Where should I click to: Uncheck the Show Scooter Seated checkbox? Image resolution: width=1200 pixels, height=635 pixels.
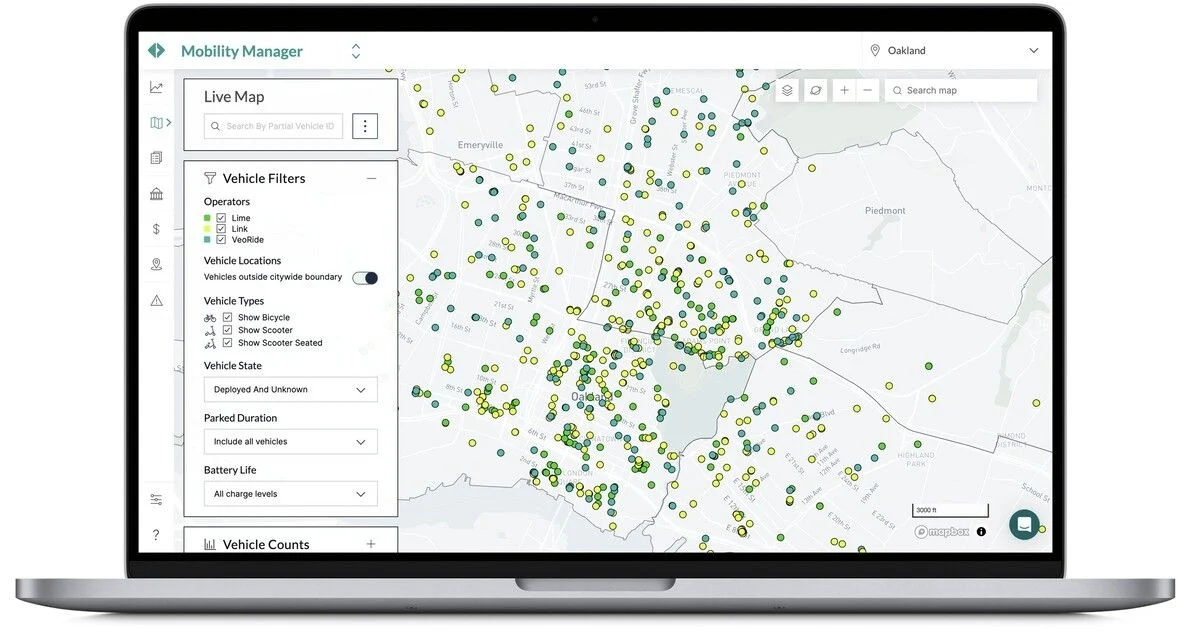point(228,343)
